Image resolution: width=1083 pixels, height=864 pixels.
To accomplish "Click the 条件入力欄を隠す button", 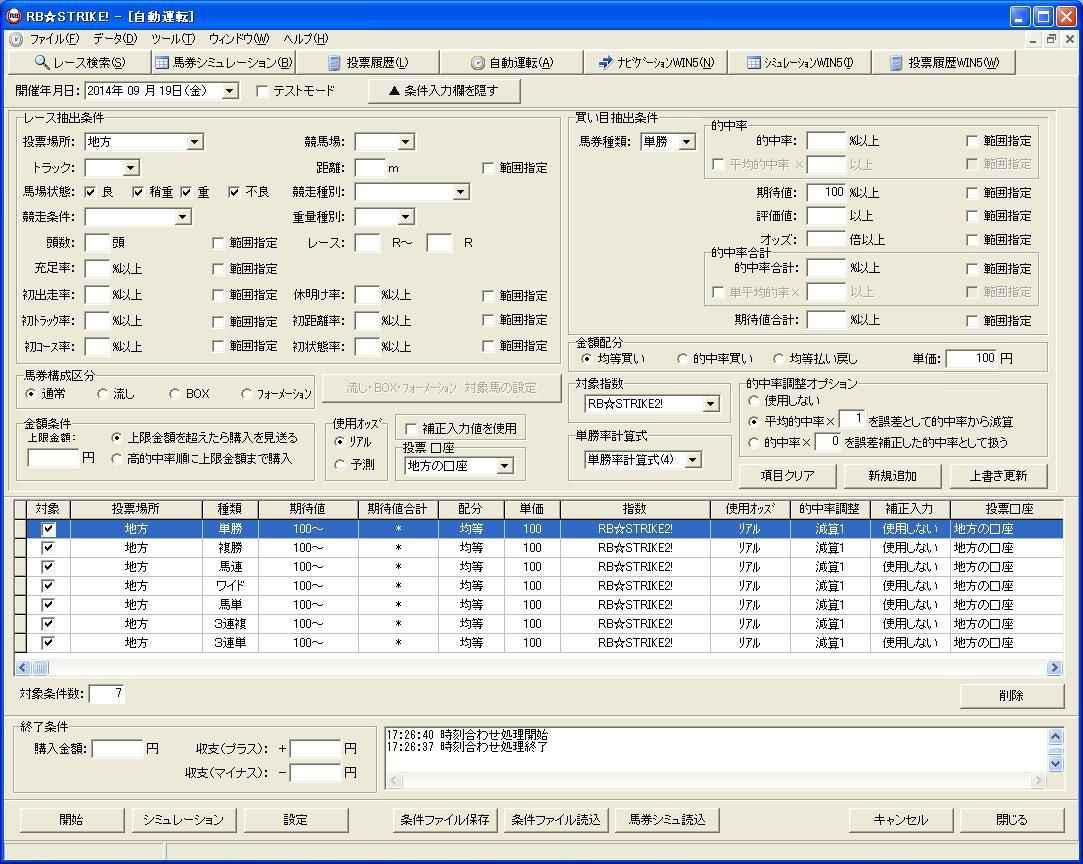I will pyautogui.click(x=444, y=90).
